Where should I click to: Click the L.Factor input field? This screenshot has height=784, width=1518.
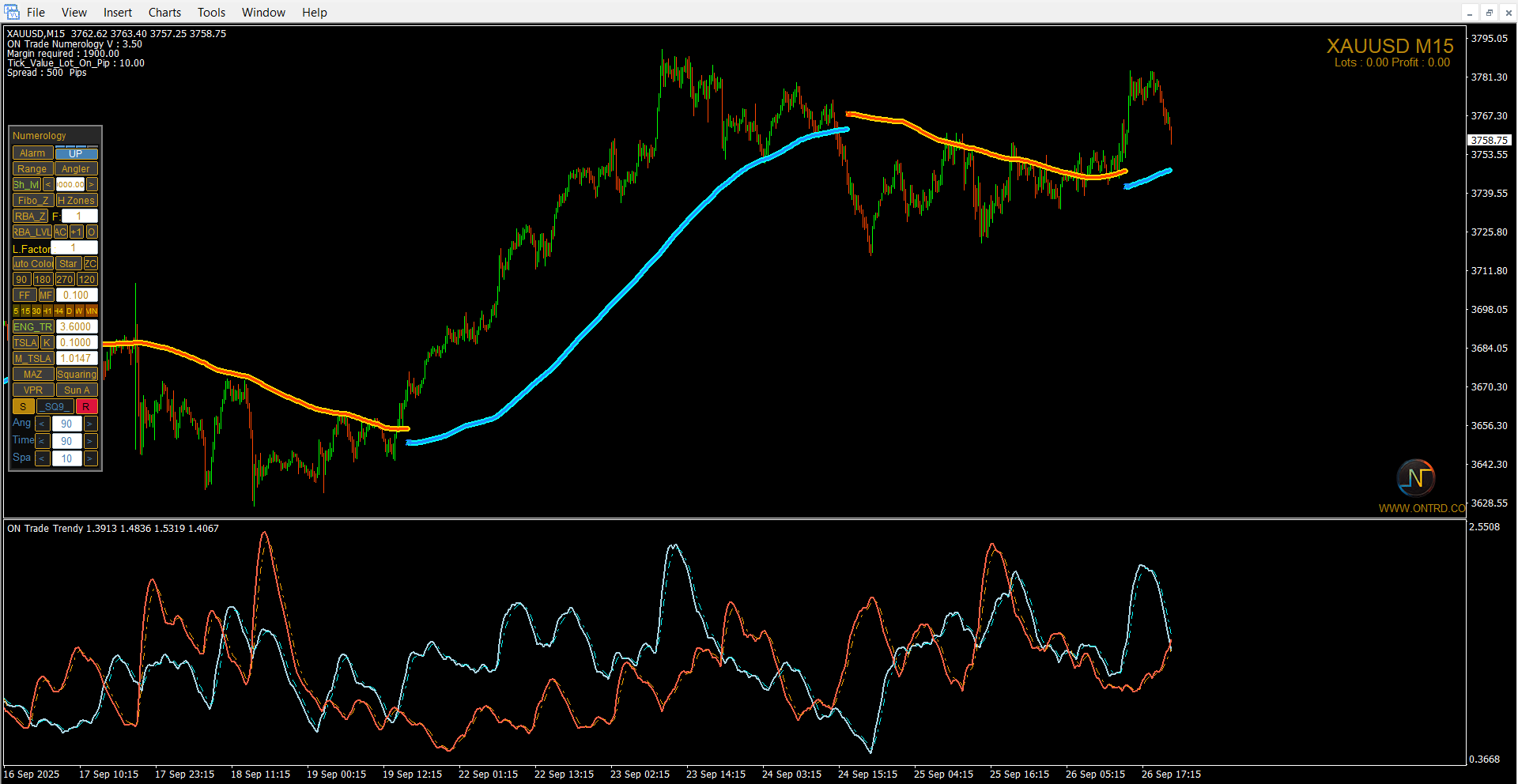(74, 248)
